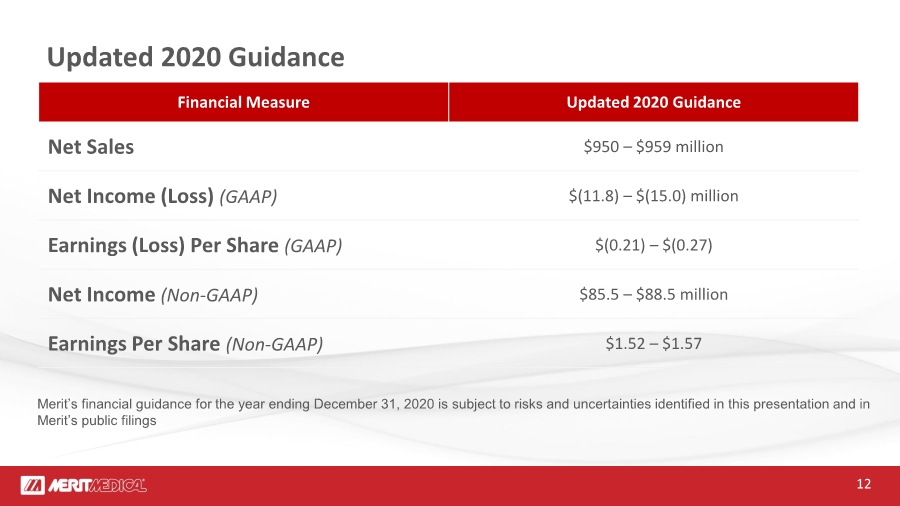Click the $950 – $959 million value
Screen dimensions: 900x506
[x=653, y=147]
